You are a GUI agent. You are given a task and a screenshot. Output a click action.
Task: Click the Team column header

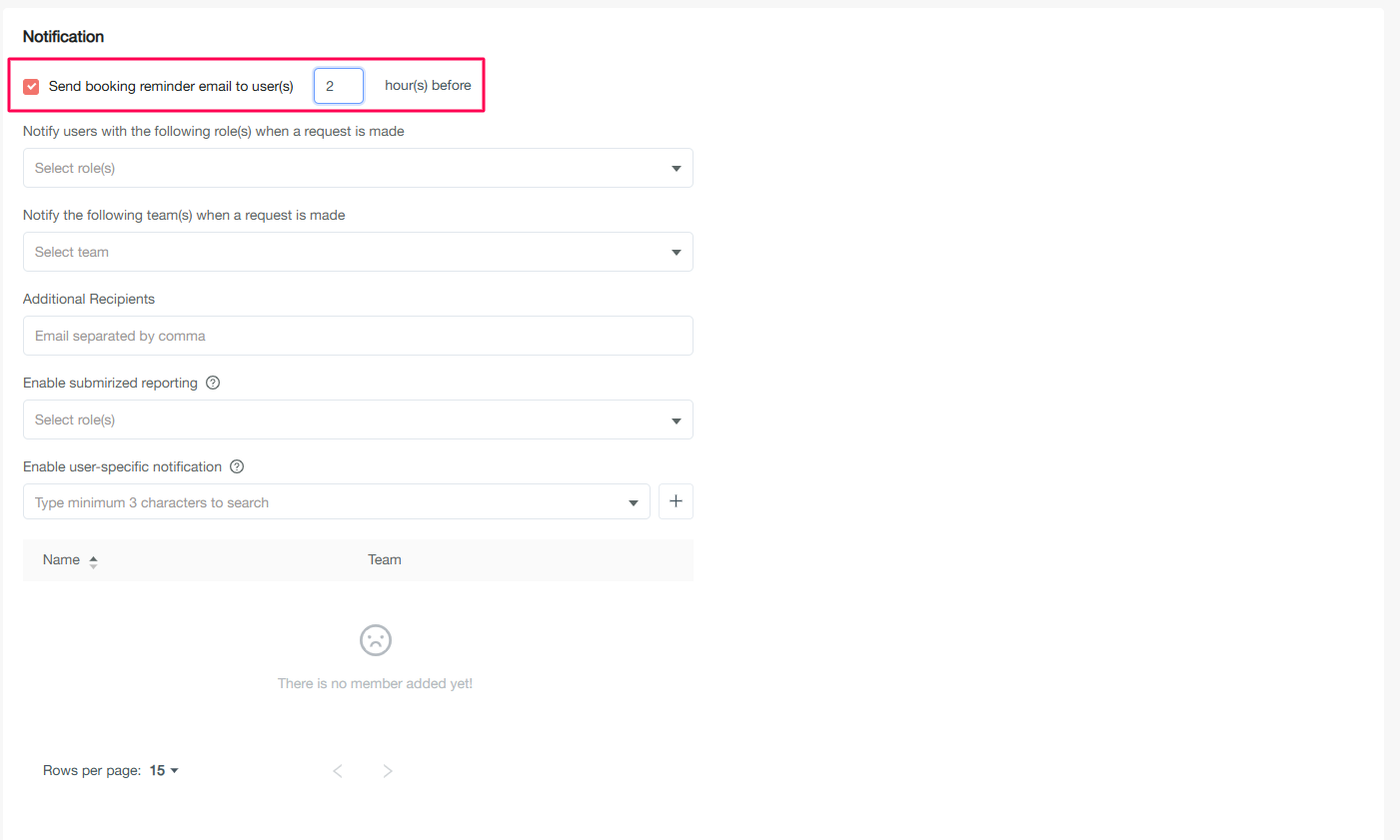click(x=384, y=559)
